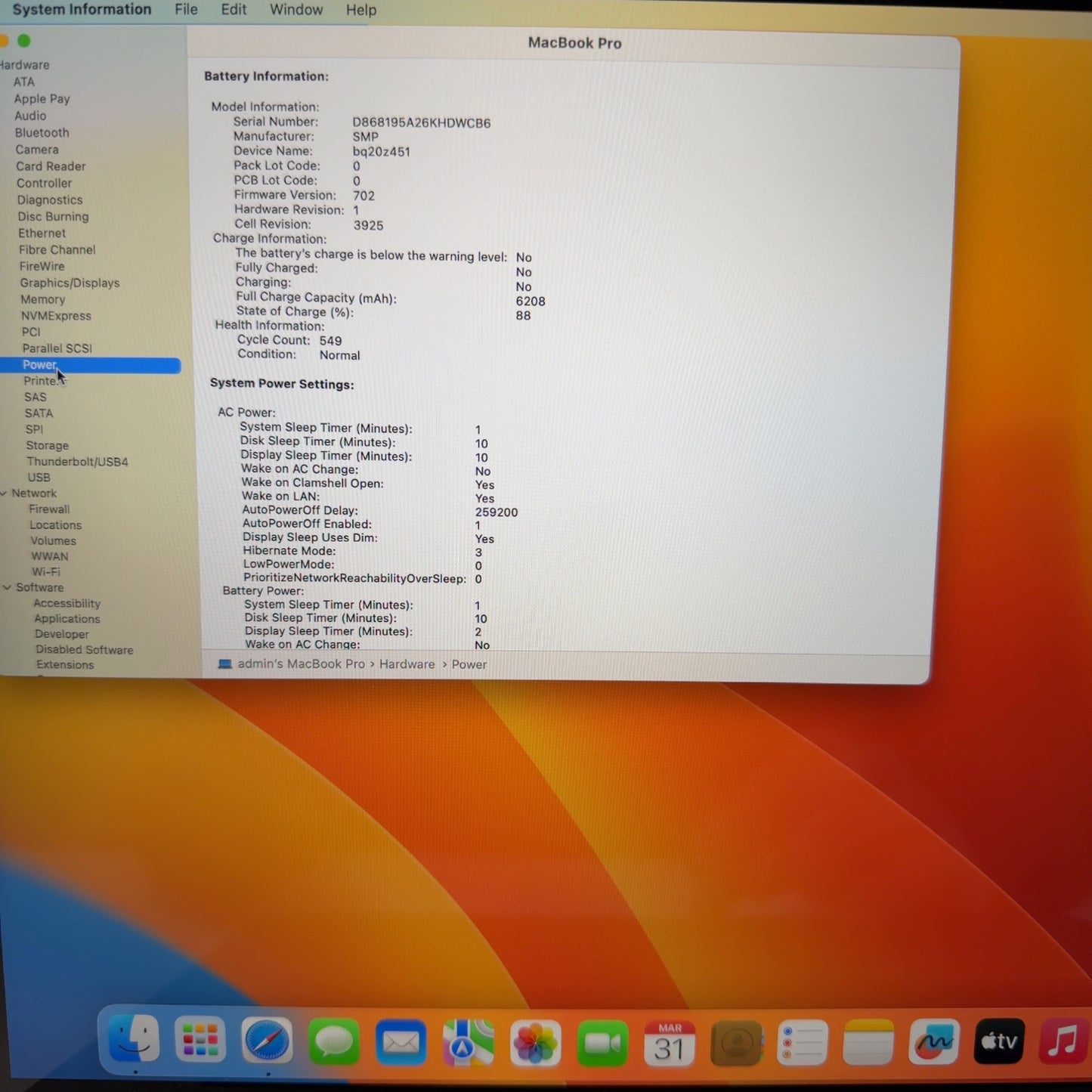Image resolution: width=1092 pixels, height=1092 pixels.
Task: Expand the Extensions entry under Software
Action: [x=65, y=664]
